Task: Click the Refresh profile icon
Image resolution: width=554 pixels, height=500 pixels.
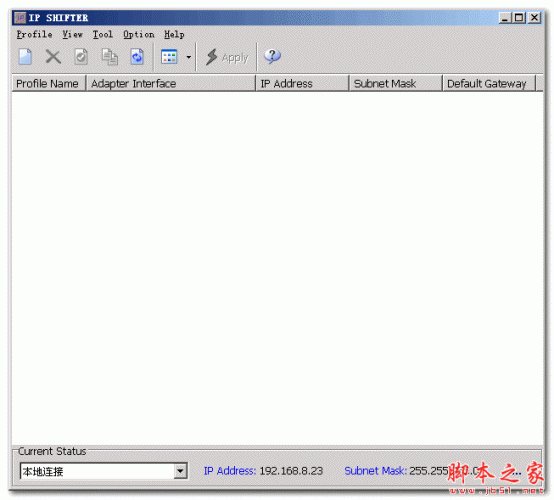Action: click(x=137, y=57)
